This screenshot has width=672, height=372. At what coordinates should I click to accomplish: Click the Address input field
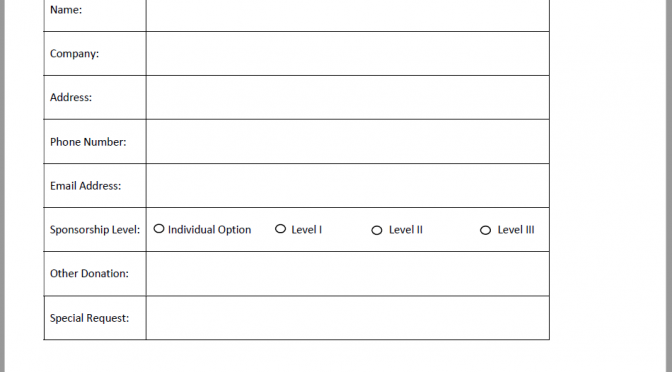[348, 98]
